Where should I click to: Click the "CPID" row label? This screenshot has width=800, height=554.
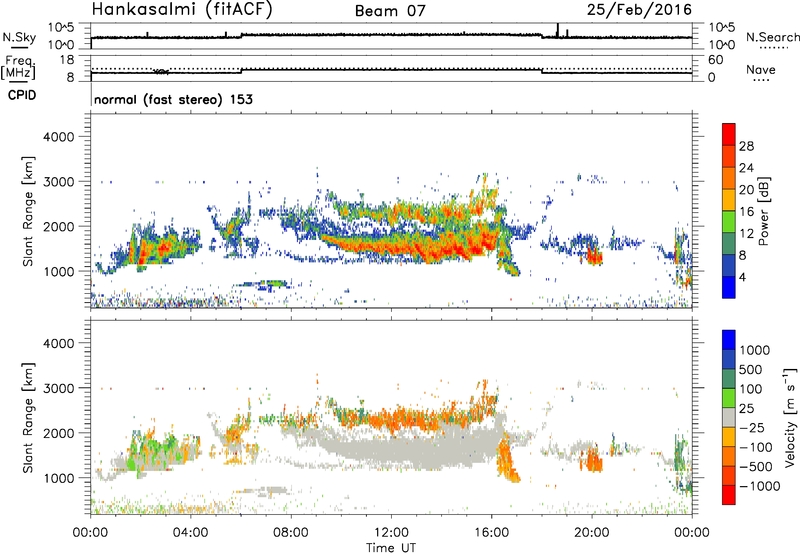click(22, 95)
